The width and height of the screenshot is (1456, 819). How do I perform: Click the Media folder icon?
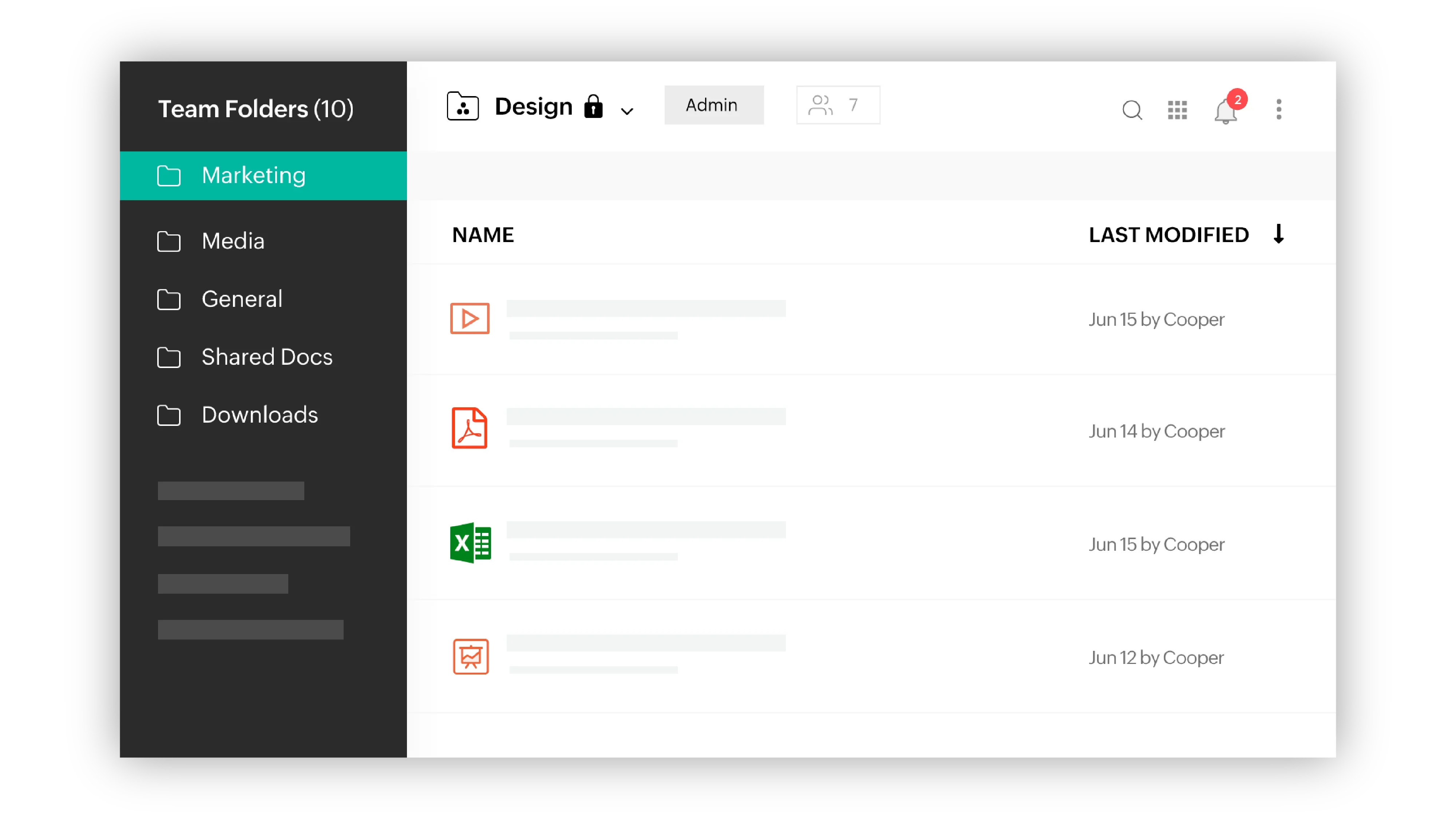point(169,241)
